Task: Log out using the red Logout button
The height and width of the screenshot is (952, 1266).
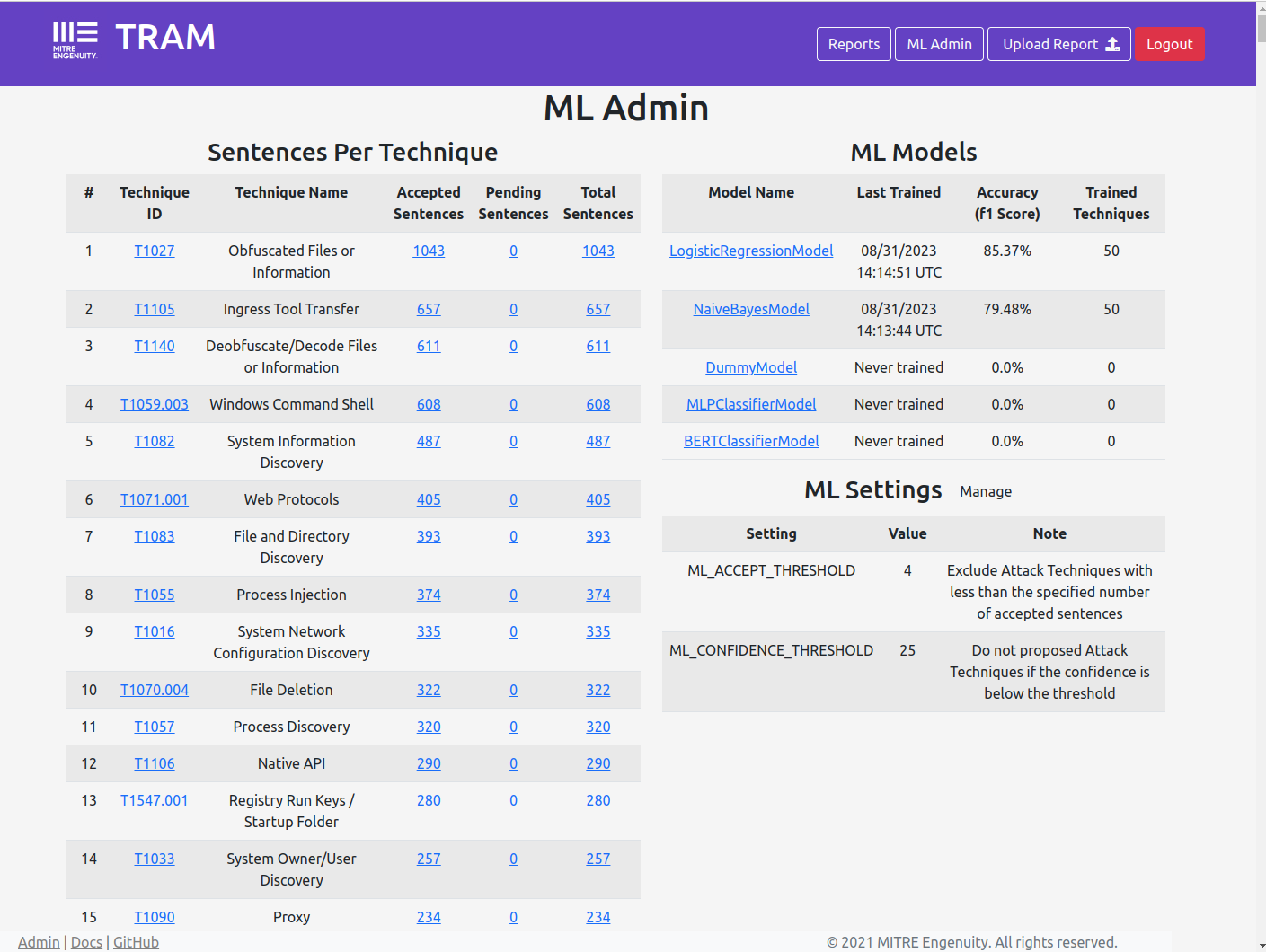Action: click(1169, 44)
